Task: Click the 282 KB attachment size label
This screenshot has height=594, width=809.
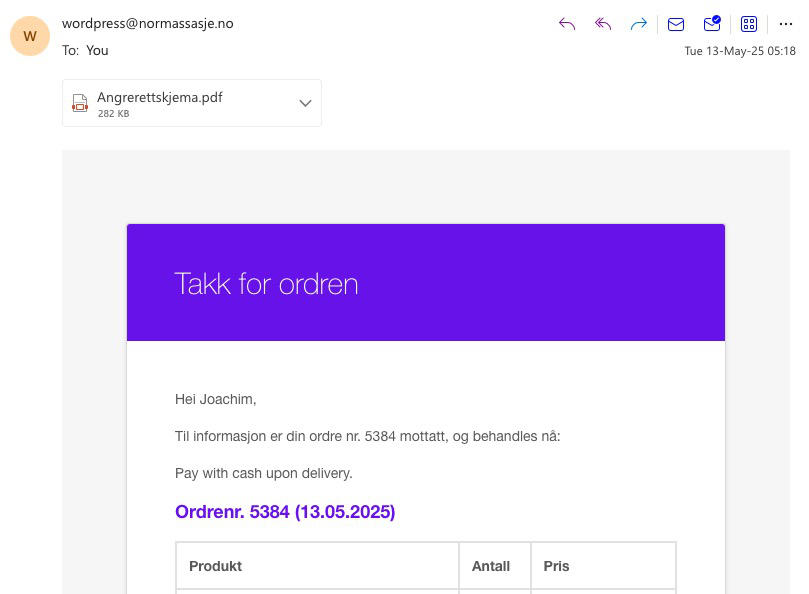Action: [x=114, y=114]
